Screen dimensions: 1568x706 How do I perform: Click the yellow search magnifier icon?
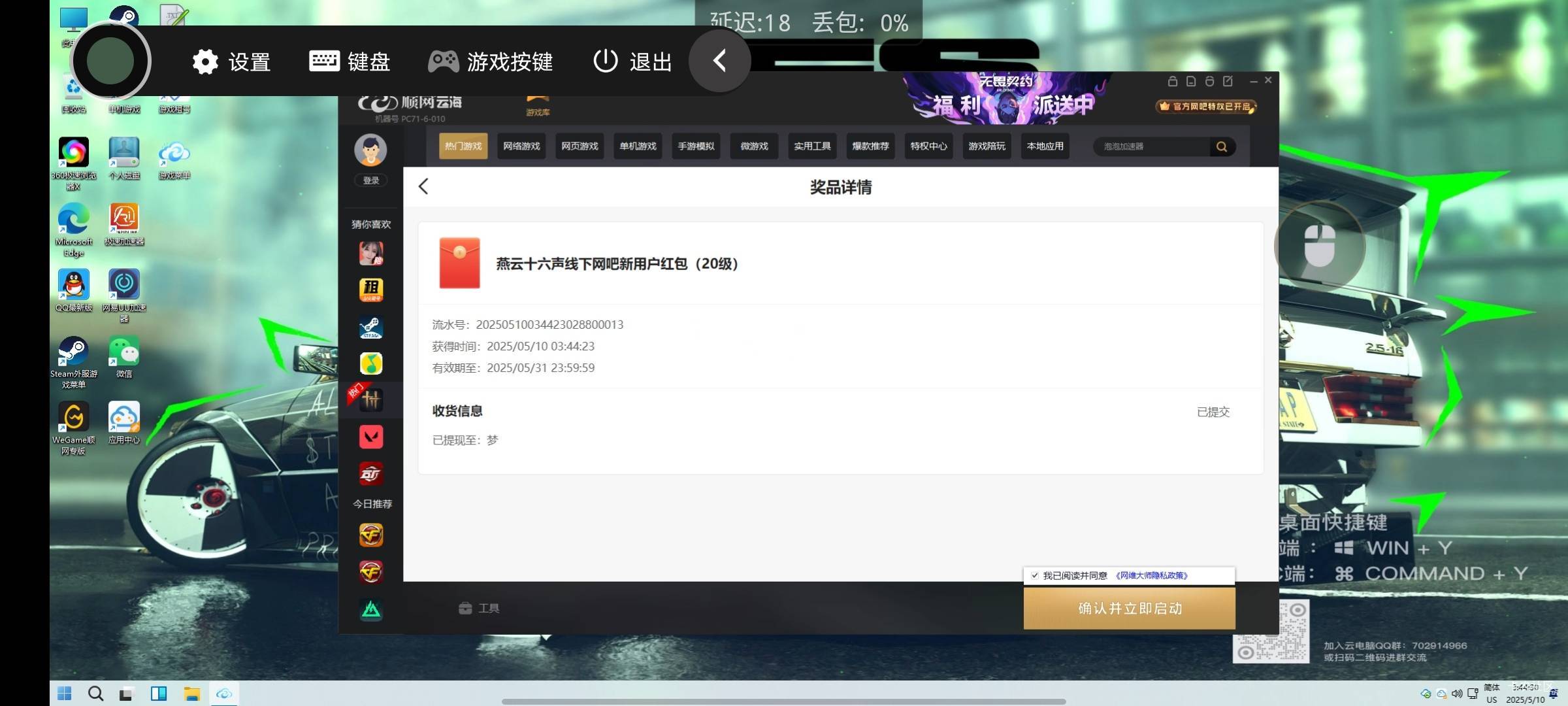tap(1221, 146)
